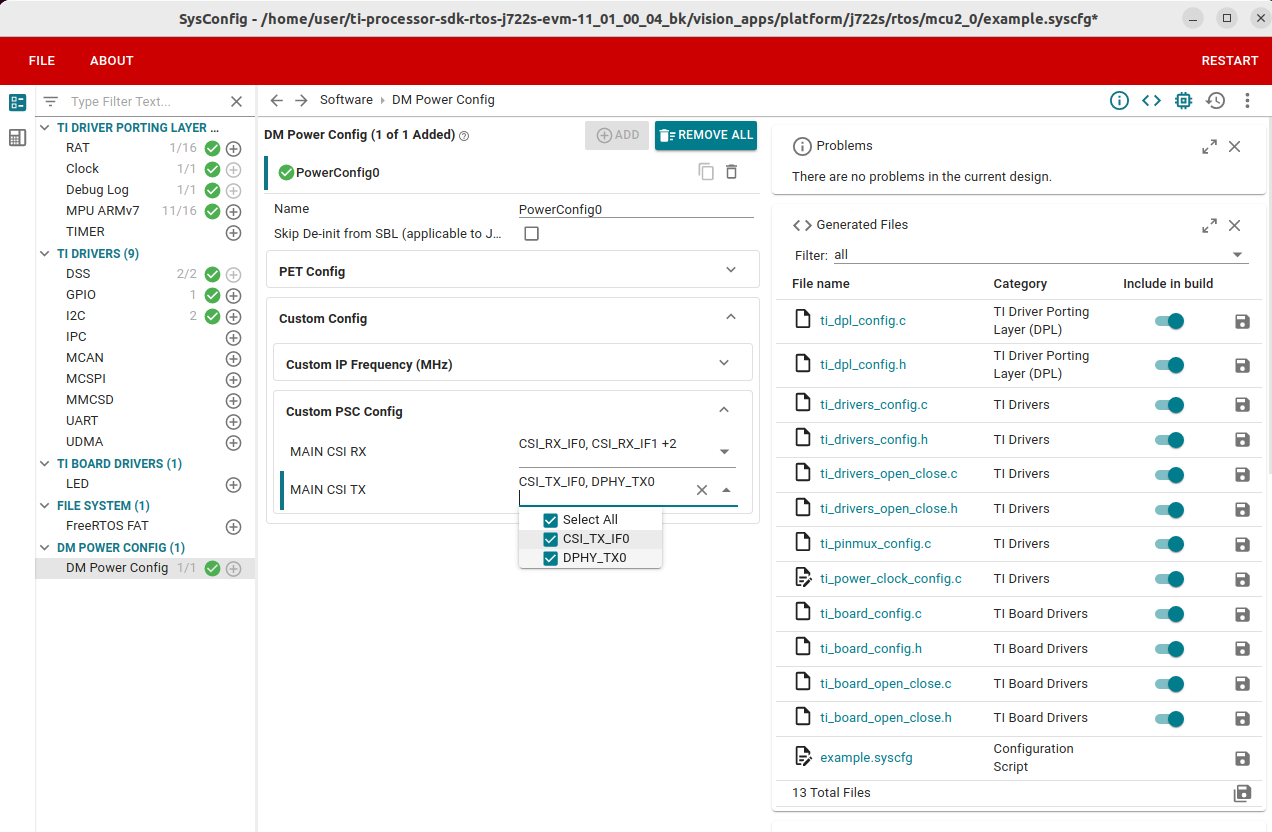The width and height of the screenshot is (1272, 832).
Task: Toggle include in build for ti_board_open_close.h
Action: click(x=1169, y=718)
